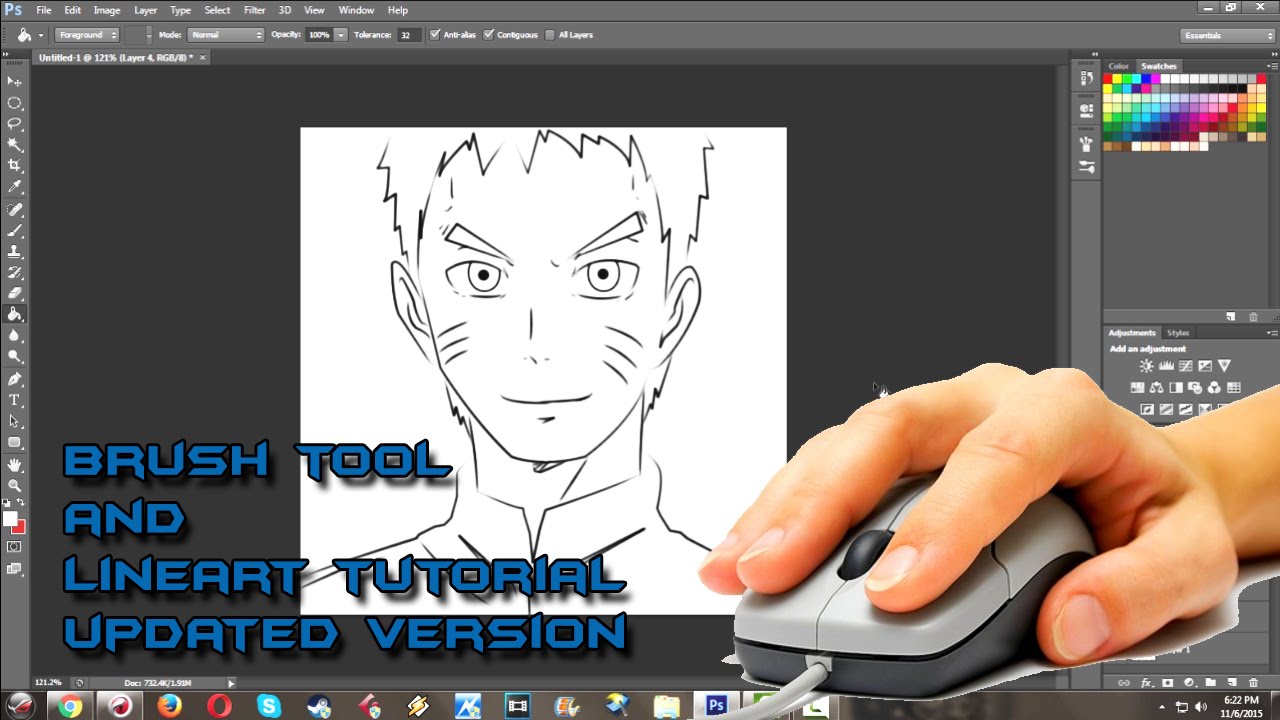Open the Properties panel icon
This screenshot has height=720, width=1280.
coord(1086,110)
